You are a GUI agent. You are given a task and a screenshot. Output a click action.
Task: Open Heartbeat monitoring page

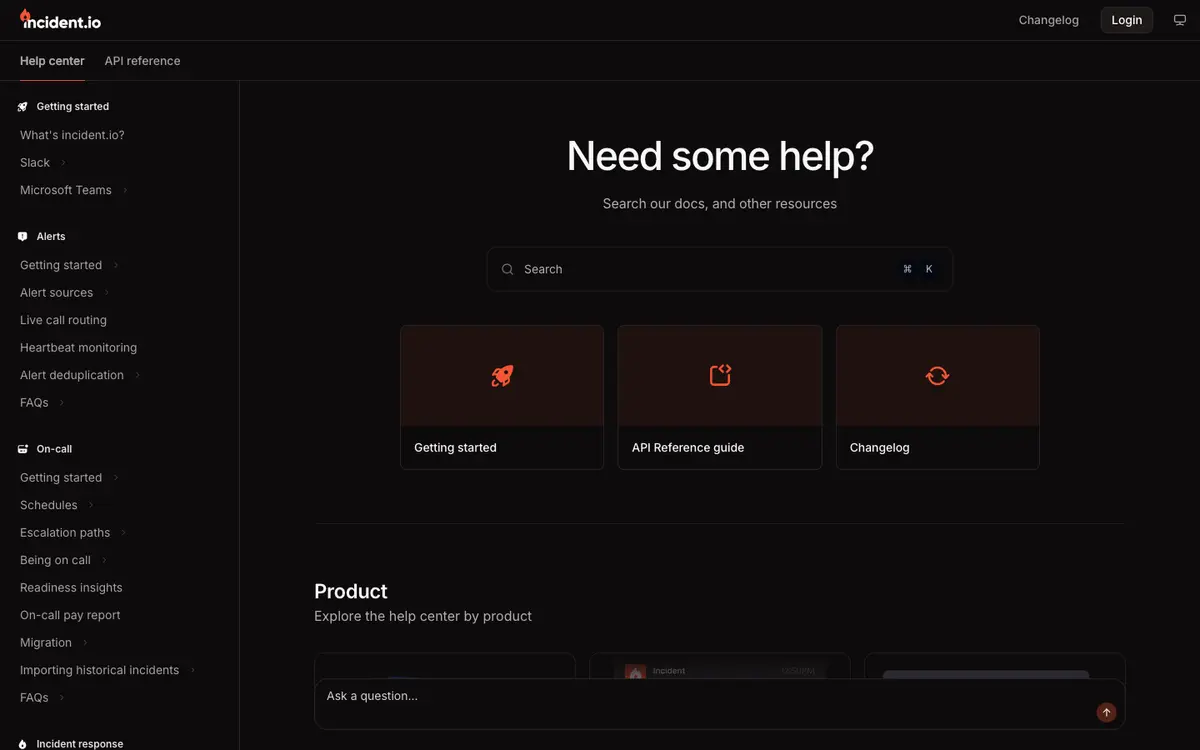coord(78,348)
